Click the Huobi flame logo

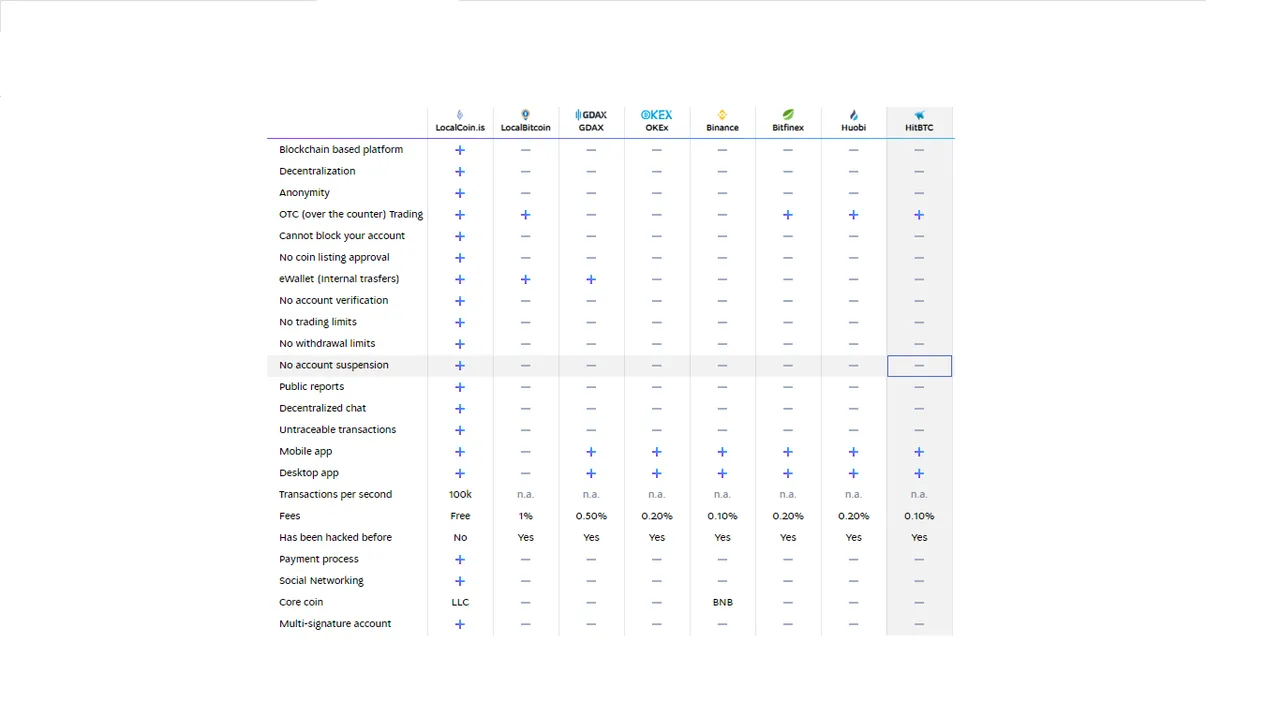coord(853,115)
